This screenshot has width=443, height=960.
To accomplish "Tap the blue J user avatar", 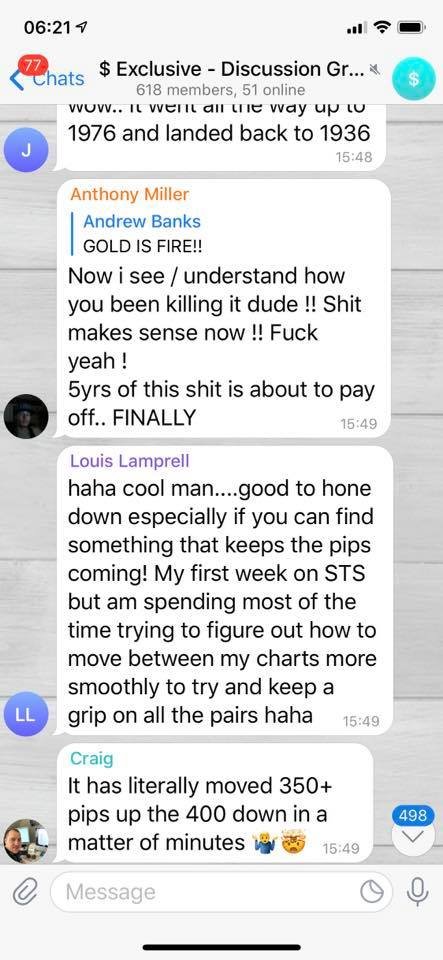I will pos(25,150).
